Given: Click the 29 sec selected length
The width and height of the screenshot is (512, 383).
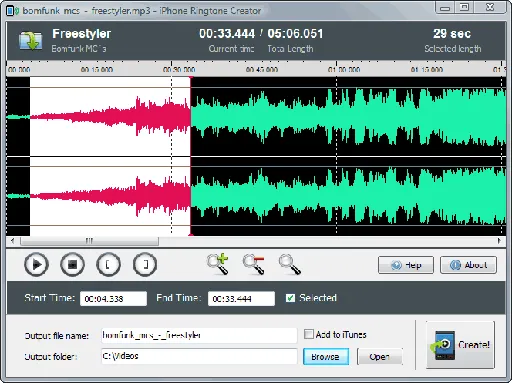Looking at the screenshot, I should 452,34.
